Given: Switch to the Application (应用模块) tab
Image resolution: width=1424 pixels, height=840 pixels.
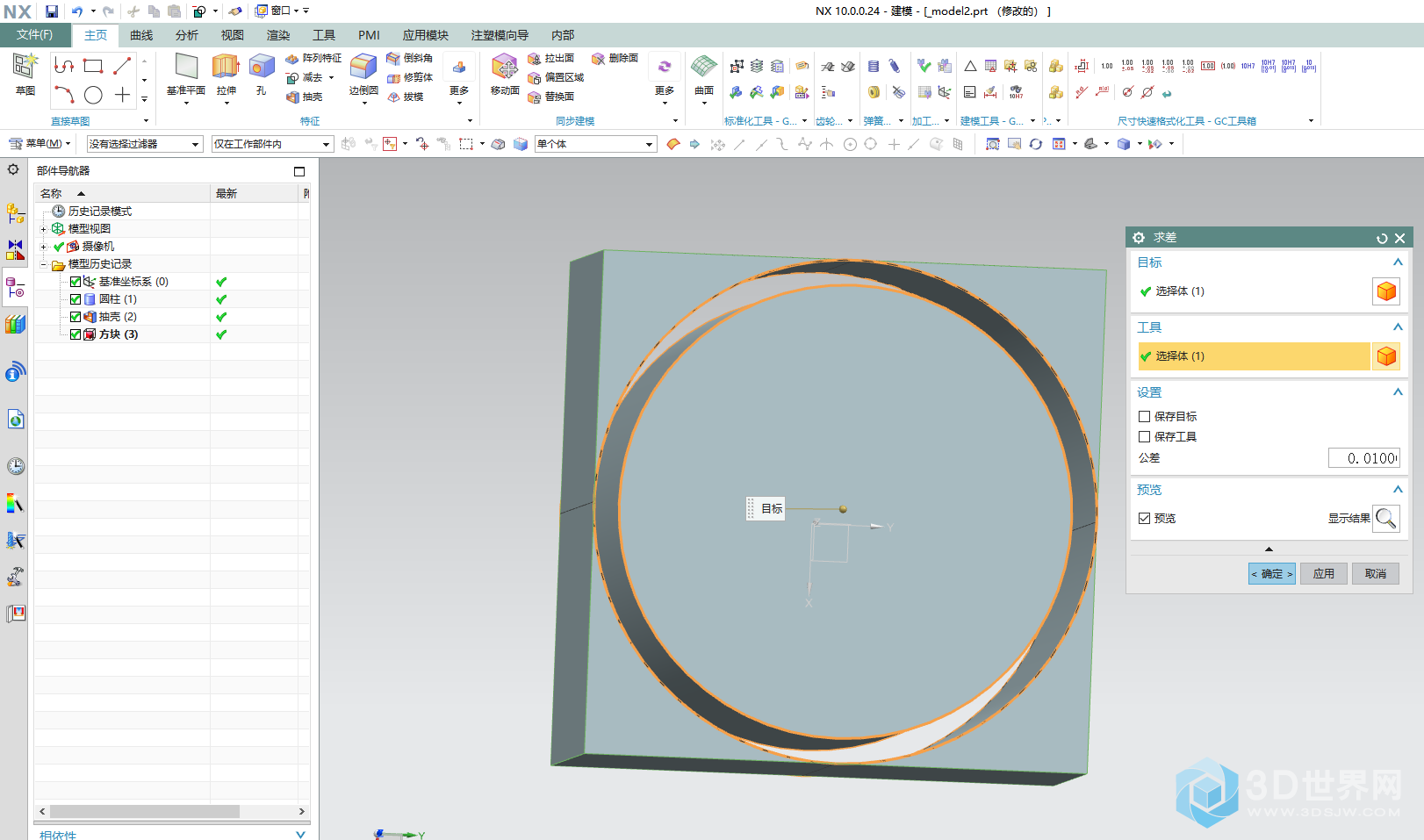Looking at the screenshot, I should click(425, 35).
